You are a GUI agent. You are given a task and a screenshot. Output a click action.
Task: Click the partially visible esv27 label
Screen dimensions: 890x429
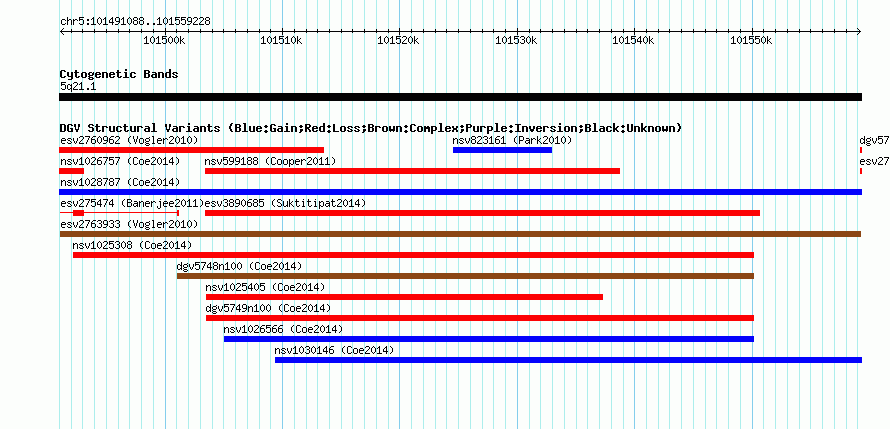point(874,161)
